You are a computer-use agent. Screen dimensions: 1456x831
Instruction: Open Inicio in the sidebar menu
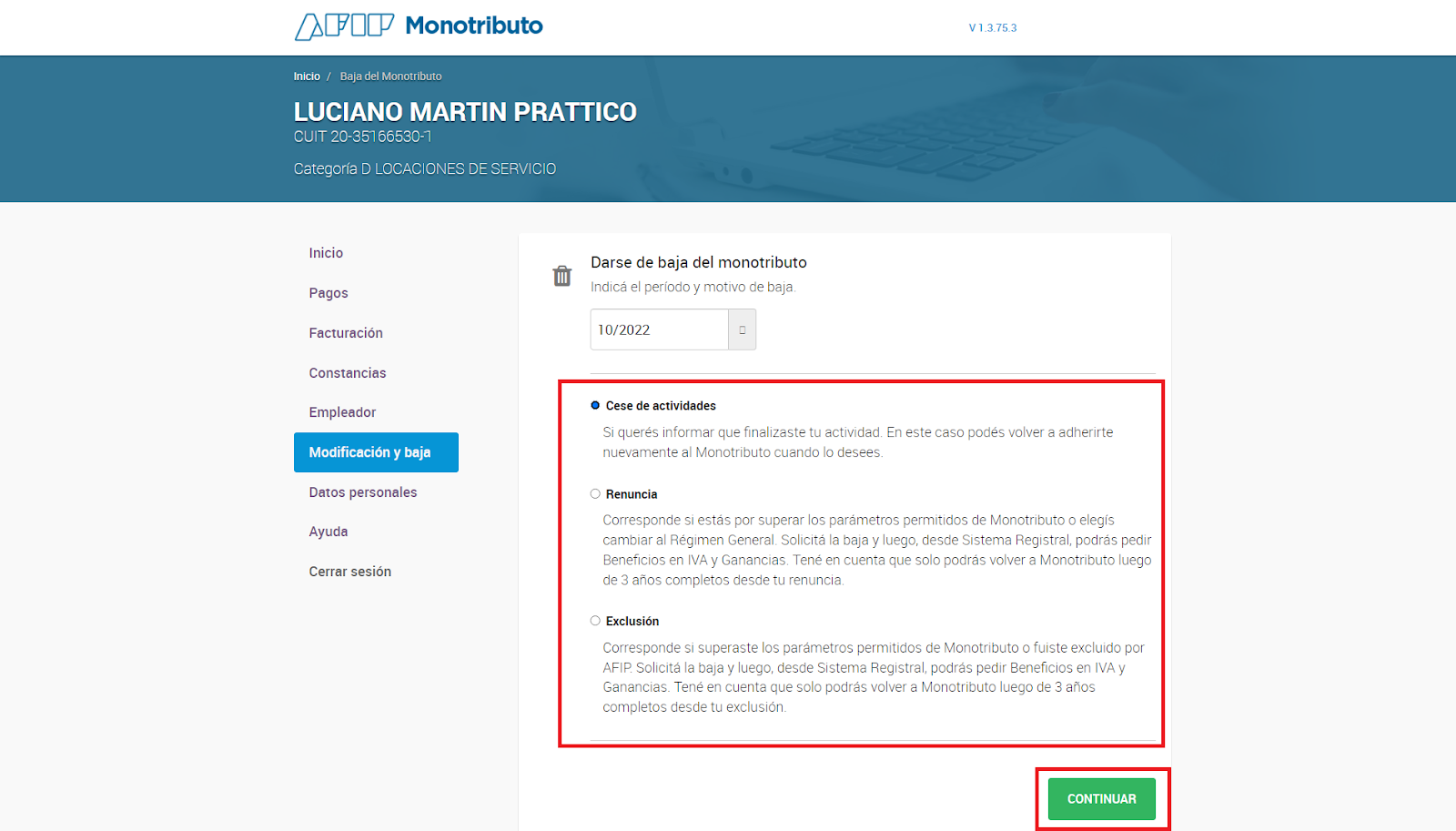point(326,253)
